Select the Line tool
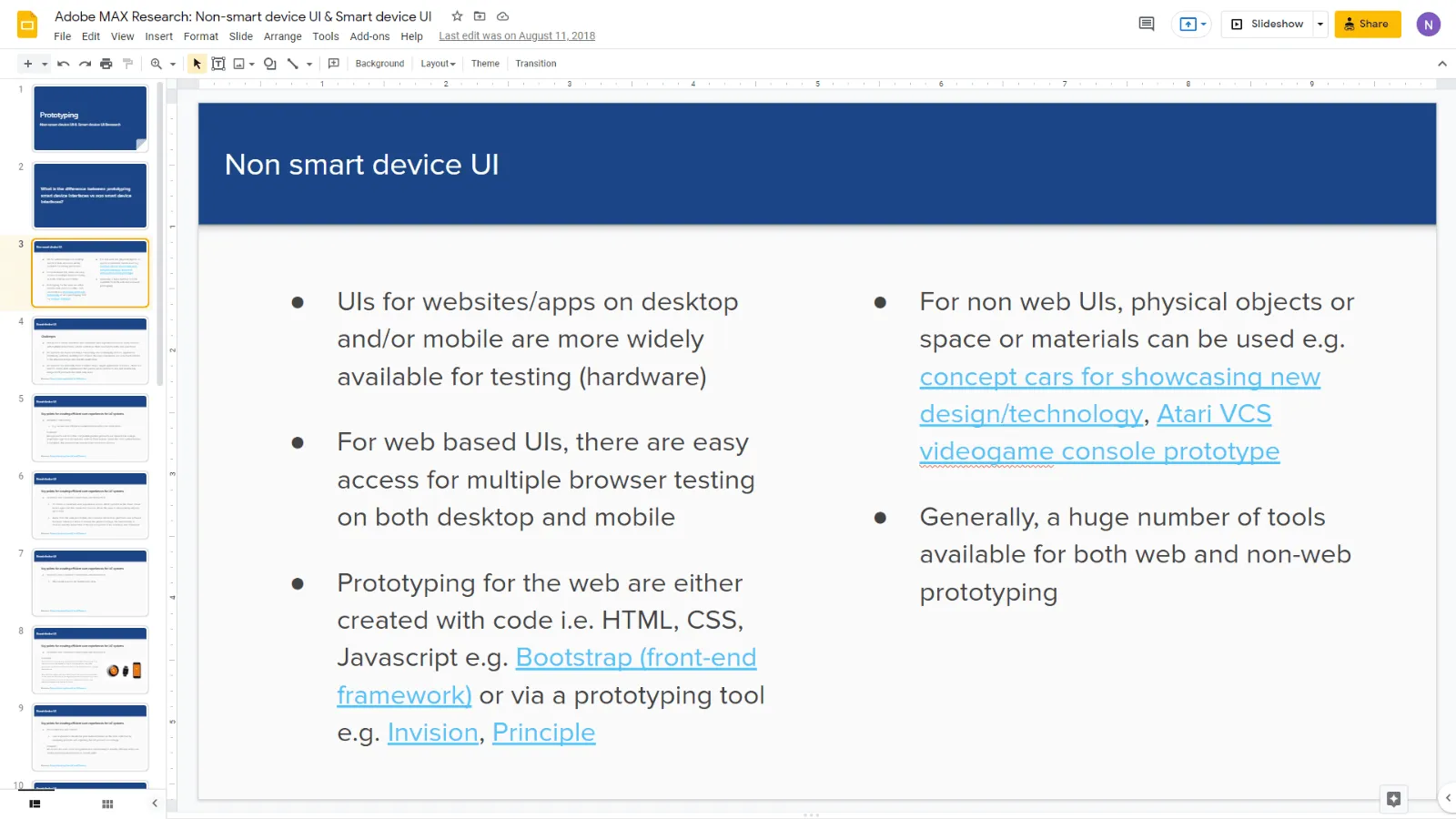1456x819 pixels. (x=293, y=64)
